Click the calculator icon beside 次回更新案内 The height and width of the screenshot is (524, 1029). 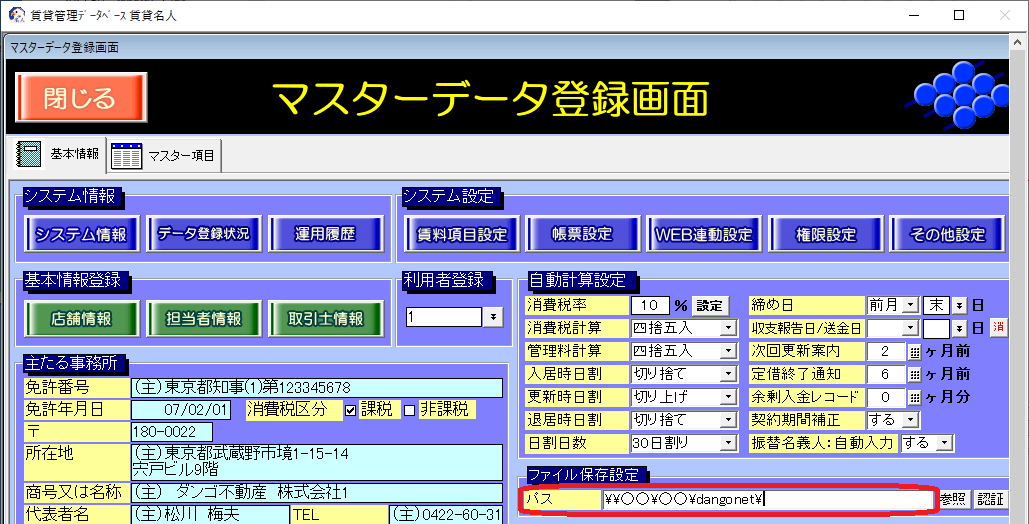914,351
